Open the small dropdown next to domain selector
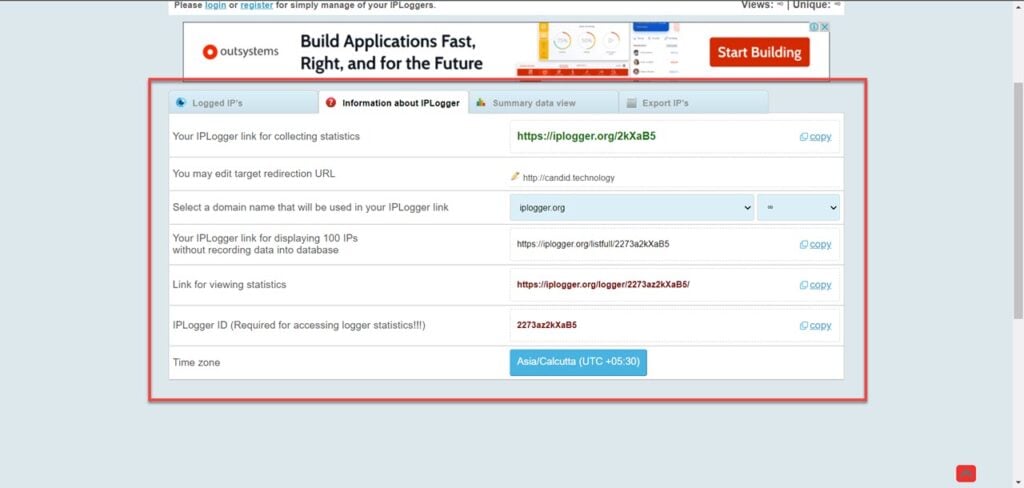1024x488 pixels. (798, 208)
